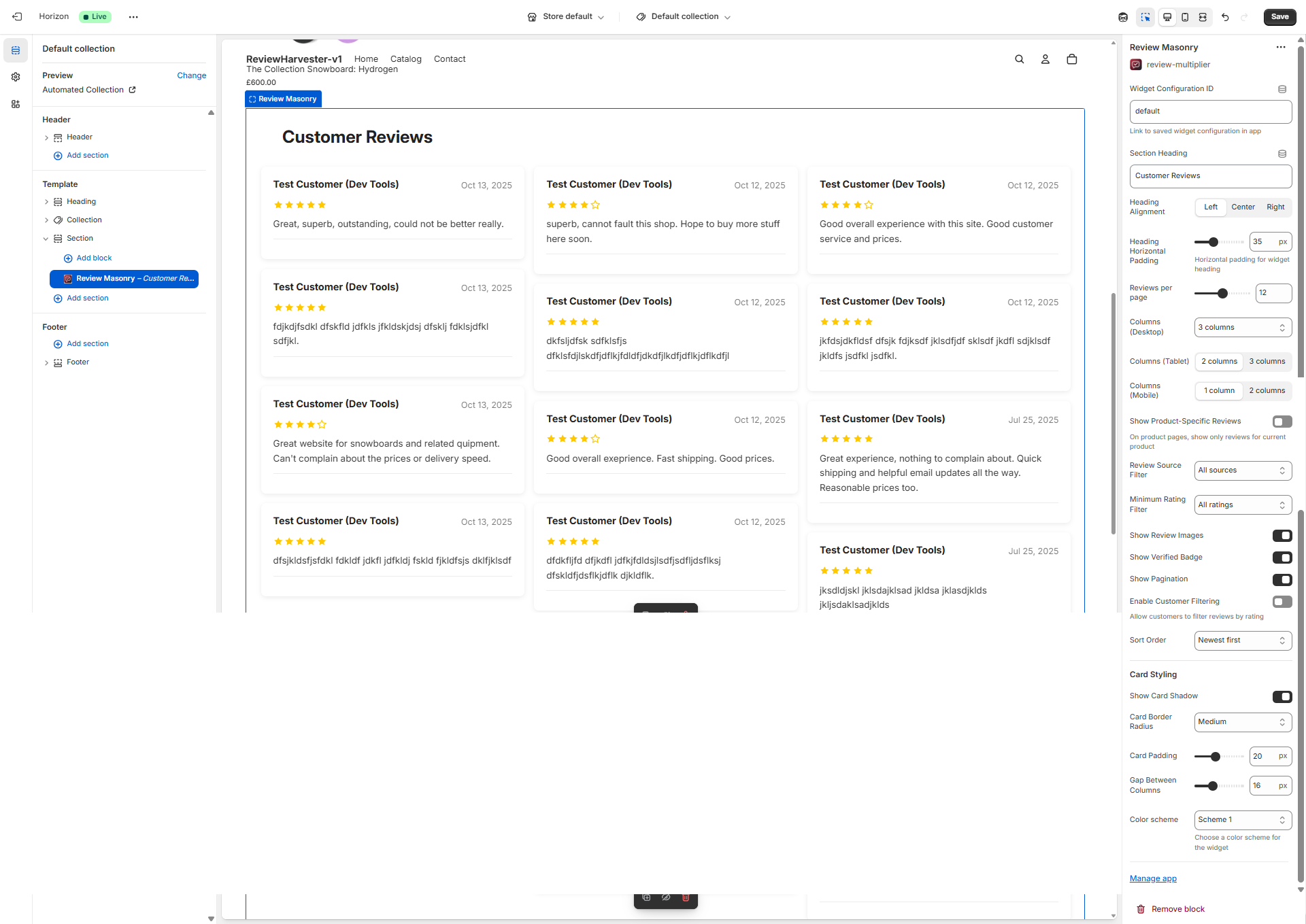Screen dimensions: 1306x924
Task: Click the Save button
Action: click(1279, 17)
